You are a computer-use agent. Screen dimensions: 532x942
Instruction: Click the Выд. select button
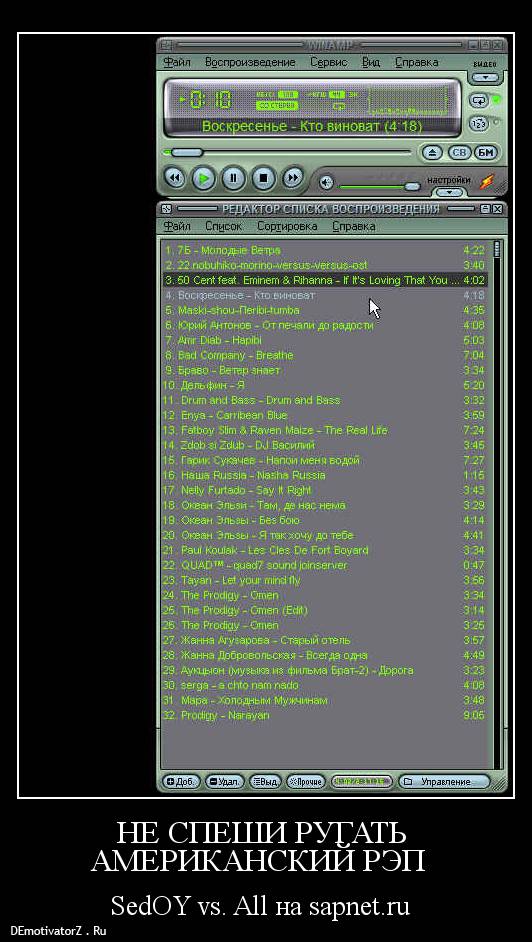(265, 782)
